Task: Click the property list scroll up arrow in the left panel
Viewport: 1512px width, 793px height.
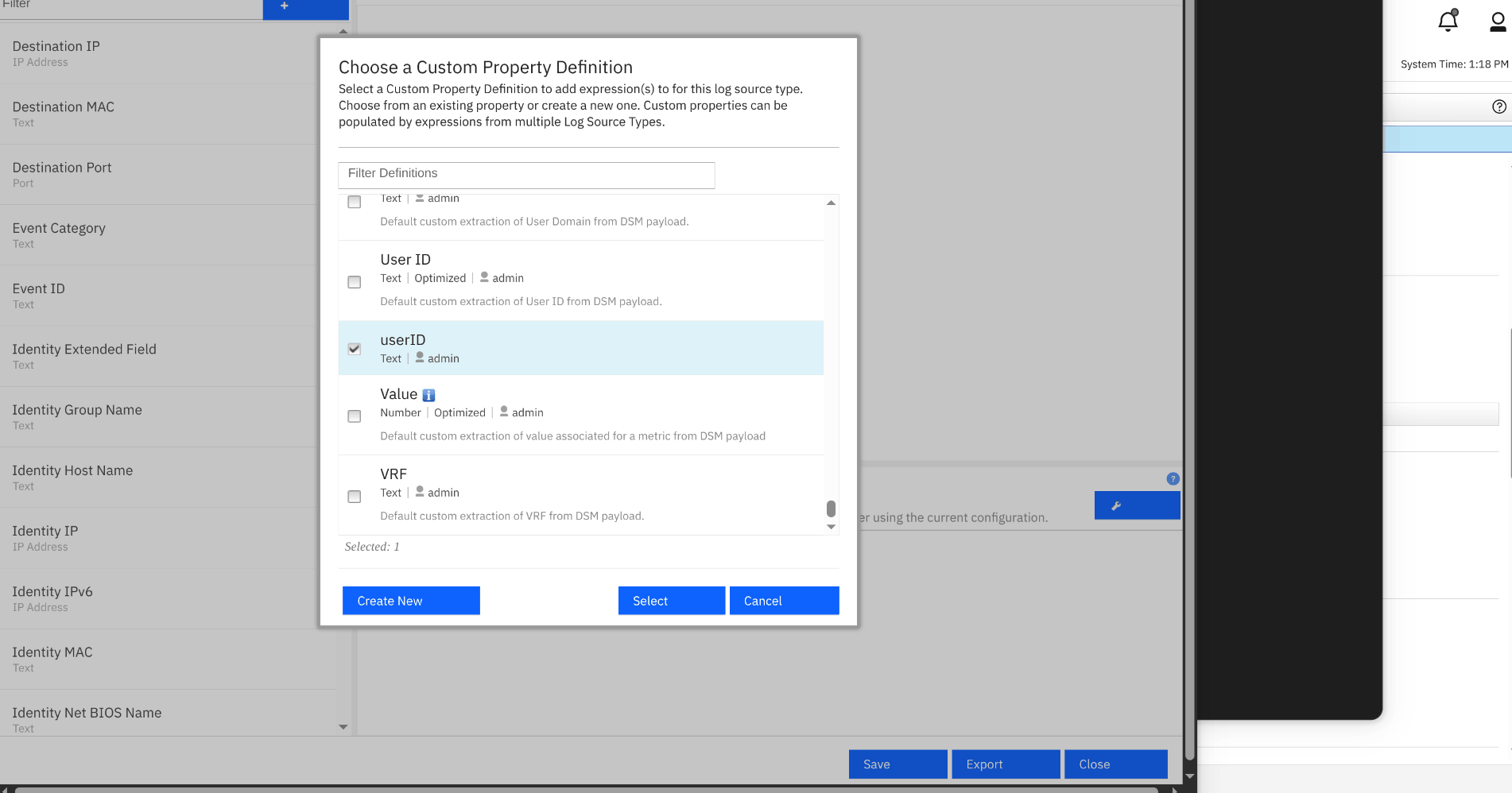Action: pyautogui.click(x=343, y=31)
